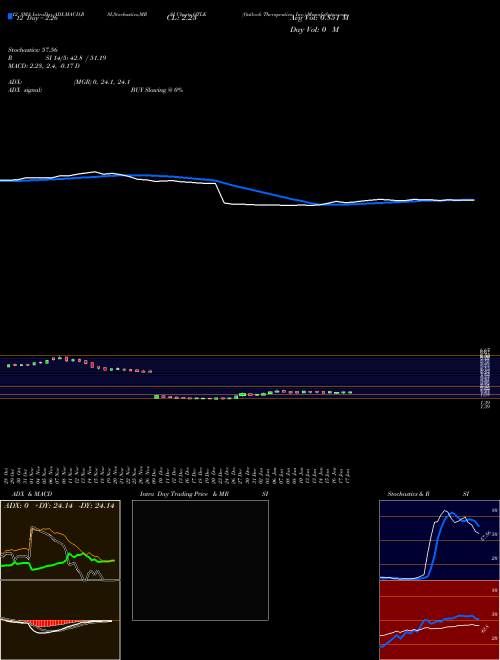Click the 'SI 14/3: 42.8 / 51.19' value
Screen dimensions: 500x660
76,58
